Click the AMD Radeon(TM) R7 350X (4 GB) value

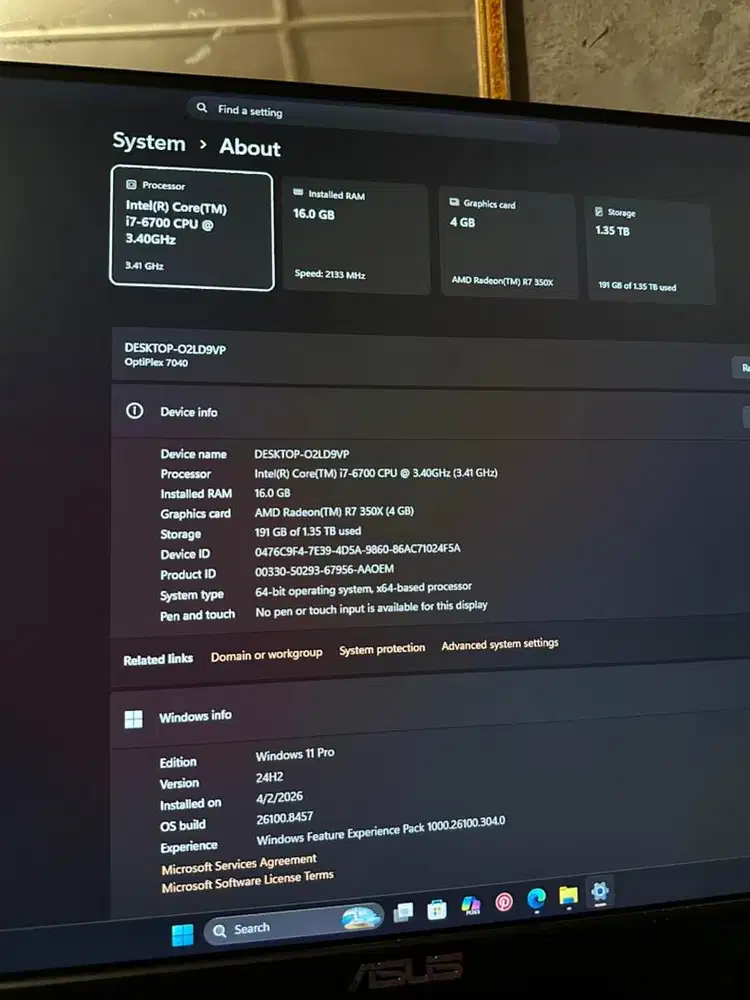(334, 511)
